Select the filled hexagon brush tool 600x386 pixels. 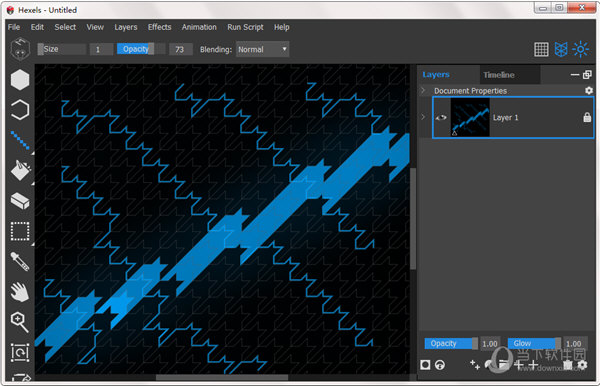20,80
